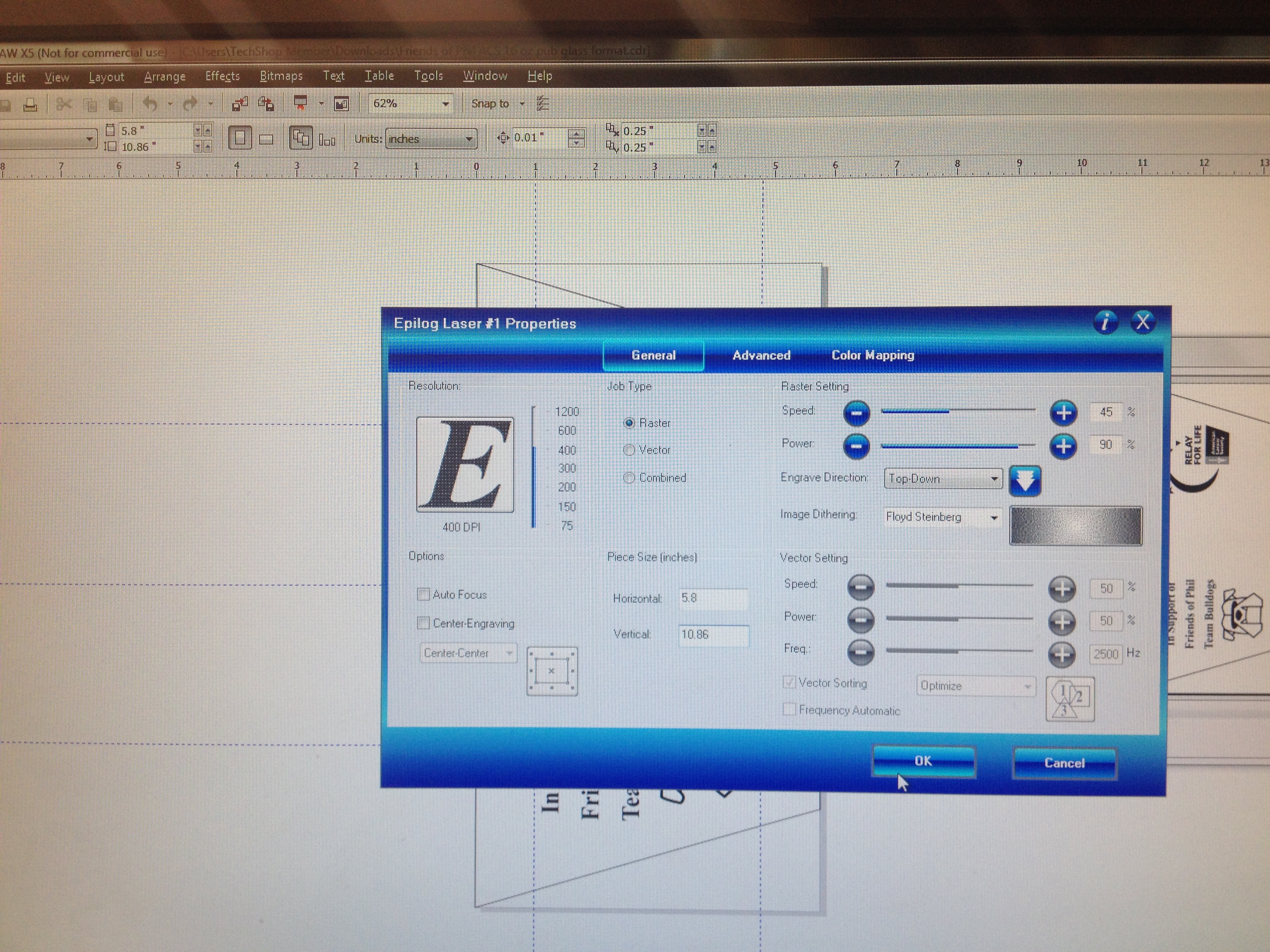Click the Cut scissors icon
Viewport: 1270px width, 952px height.
click(63, 105)
